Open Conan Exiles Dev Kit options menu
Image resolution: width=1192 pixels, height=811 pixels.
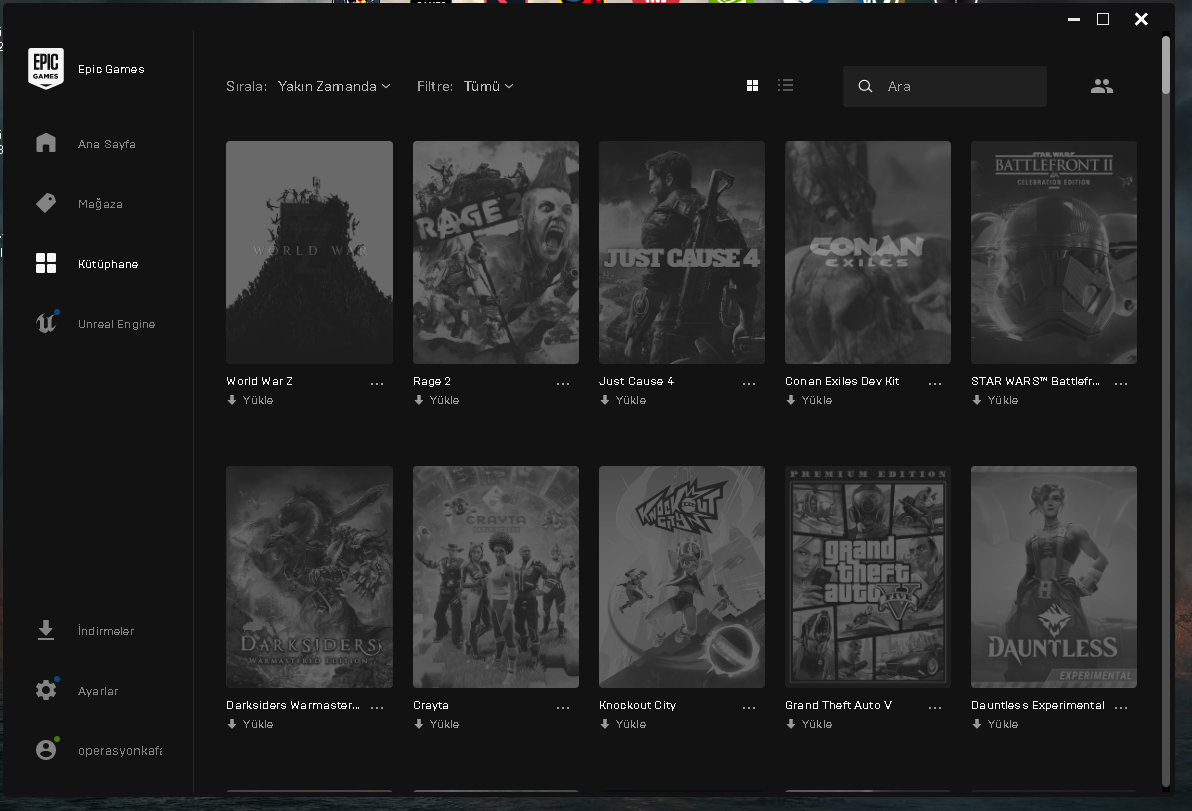tap(935, 384)
